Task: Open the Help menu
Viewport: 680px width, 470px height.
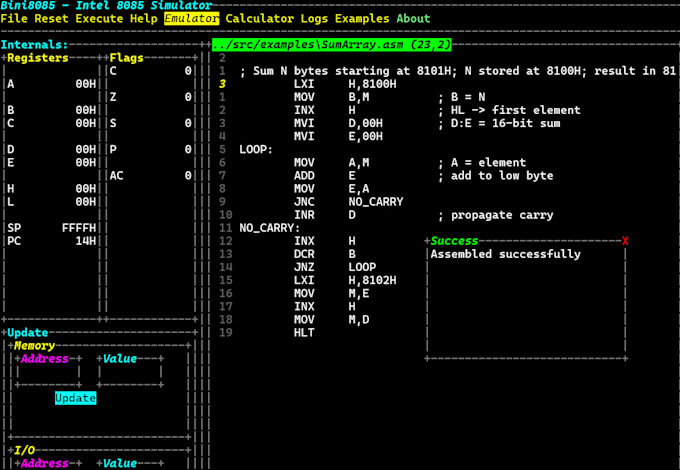Action: (x=144, y=19)
